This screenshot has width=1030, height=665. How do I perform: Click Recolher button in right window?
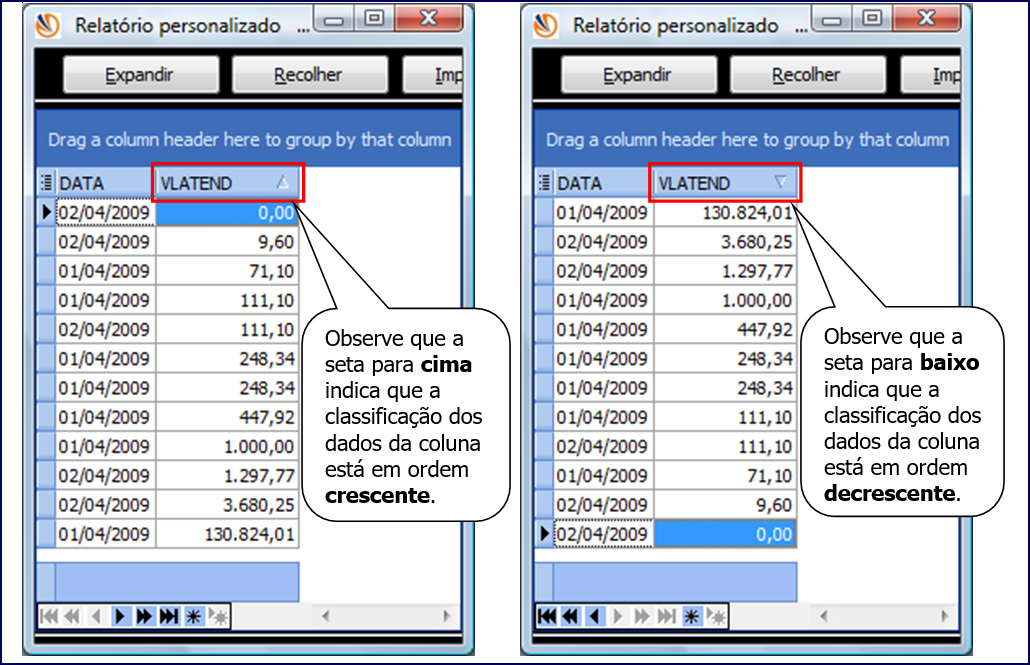tap(807, 75)
